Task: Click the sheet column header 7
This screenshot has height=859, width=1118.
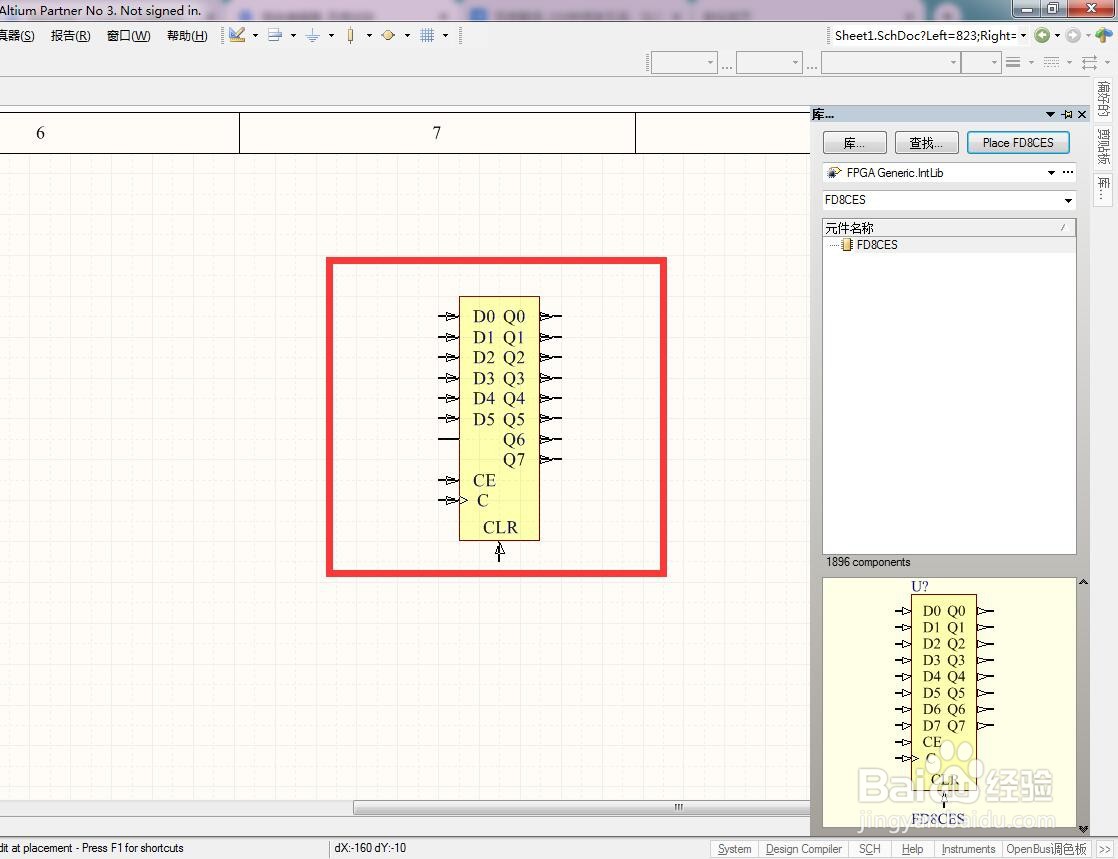Action: pyautogui.click(x=436, y=133)
